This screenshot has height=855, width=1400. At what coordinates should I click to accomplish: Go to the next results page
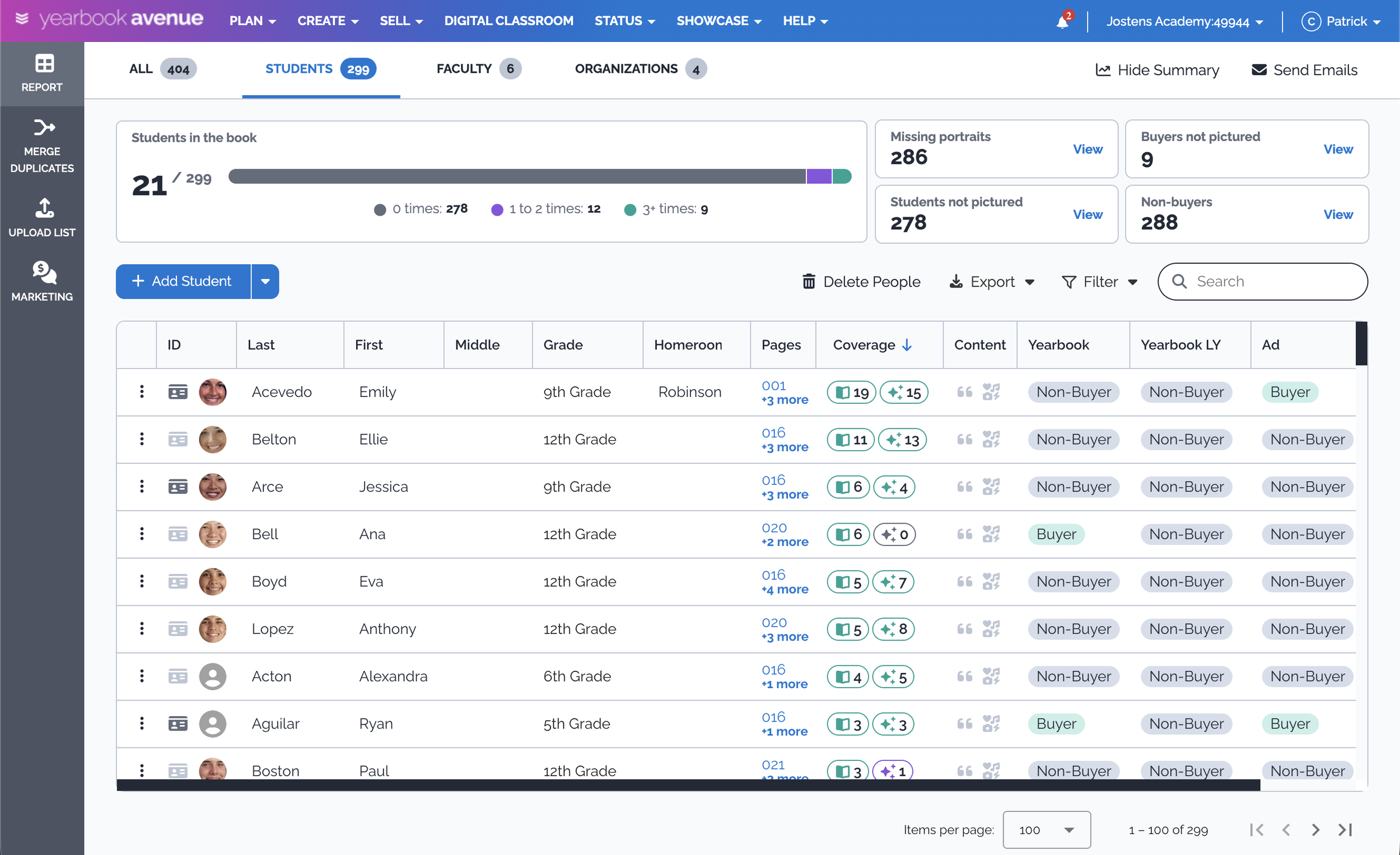(1315, 830)
